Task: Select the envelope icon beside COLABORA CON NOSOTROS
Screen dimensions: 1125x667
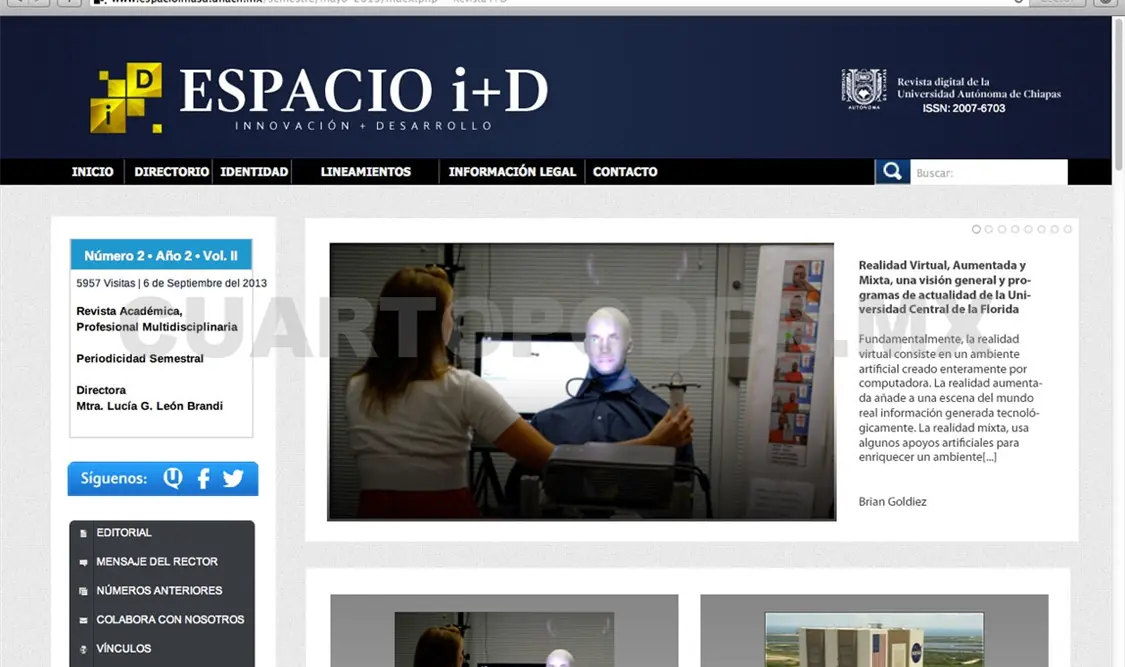Action: pyautogui.click(x=82, y=619)
